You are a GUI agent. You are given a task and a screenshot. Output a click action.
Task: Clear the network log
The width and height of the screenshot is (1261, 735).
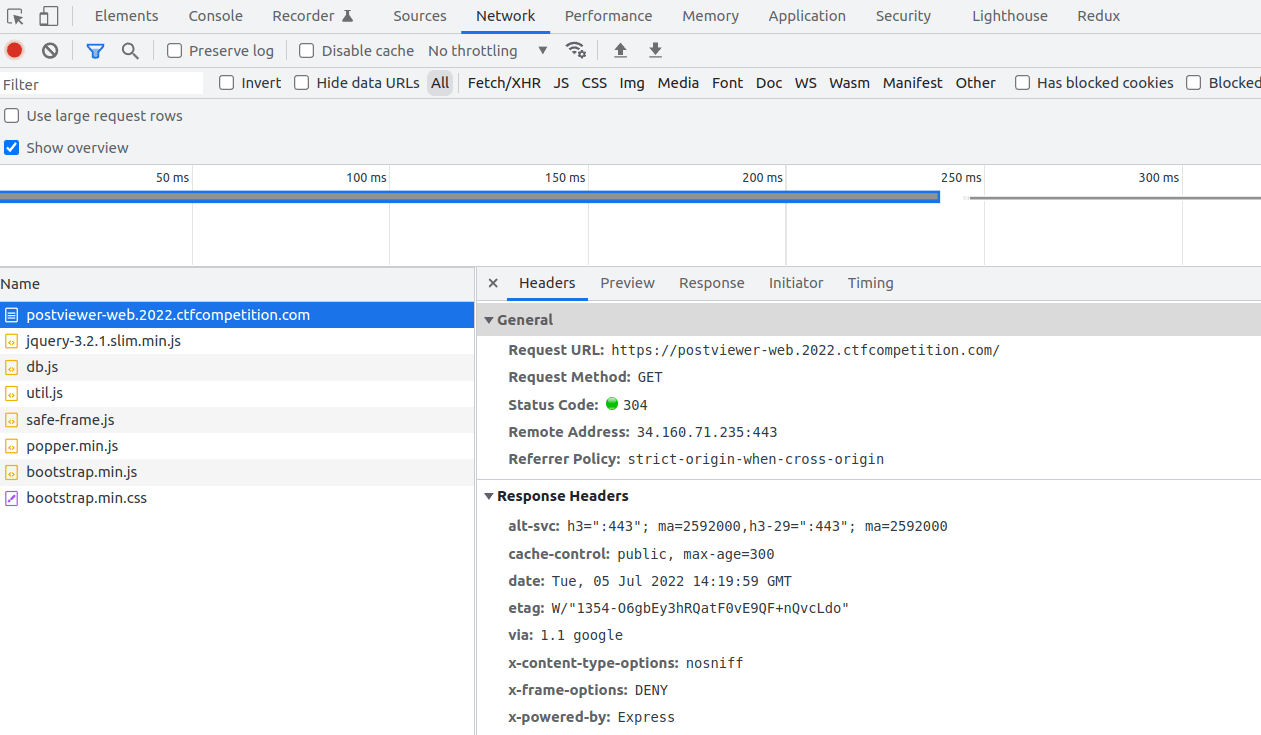[50, 50]
